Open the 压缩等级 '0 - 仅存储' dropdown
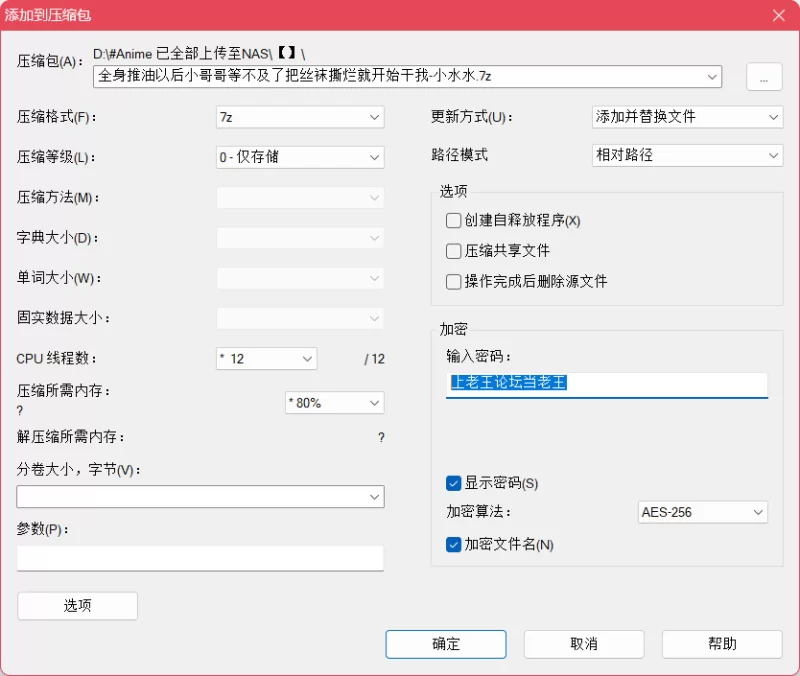This screenshot has width=800, height=676. (300, 157)
